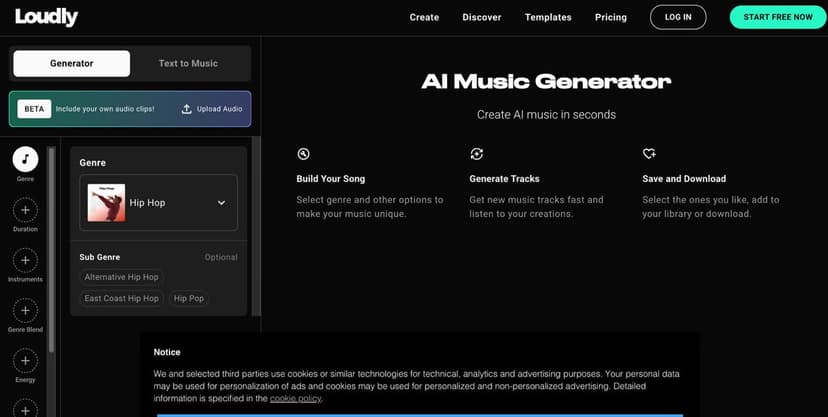Open the cookie policy link
This screenshot has height=417, width=828.
tap(296, 398)
